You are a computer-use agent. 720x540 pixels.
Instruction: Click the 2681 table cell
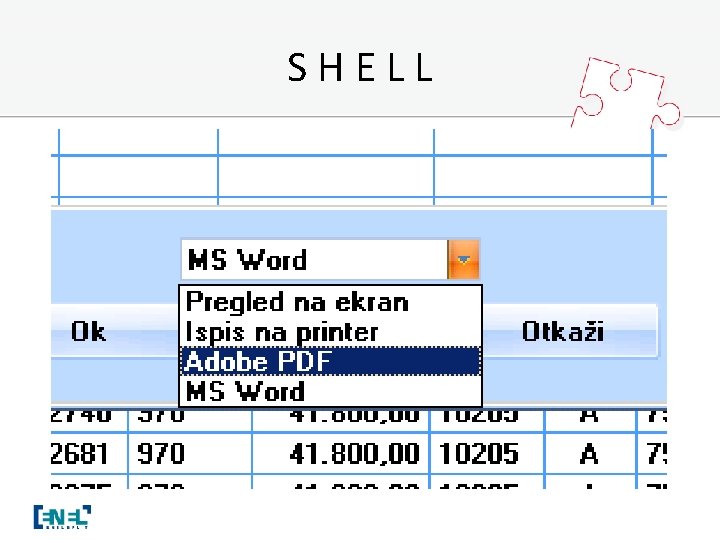(x=89, y=454)
